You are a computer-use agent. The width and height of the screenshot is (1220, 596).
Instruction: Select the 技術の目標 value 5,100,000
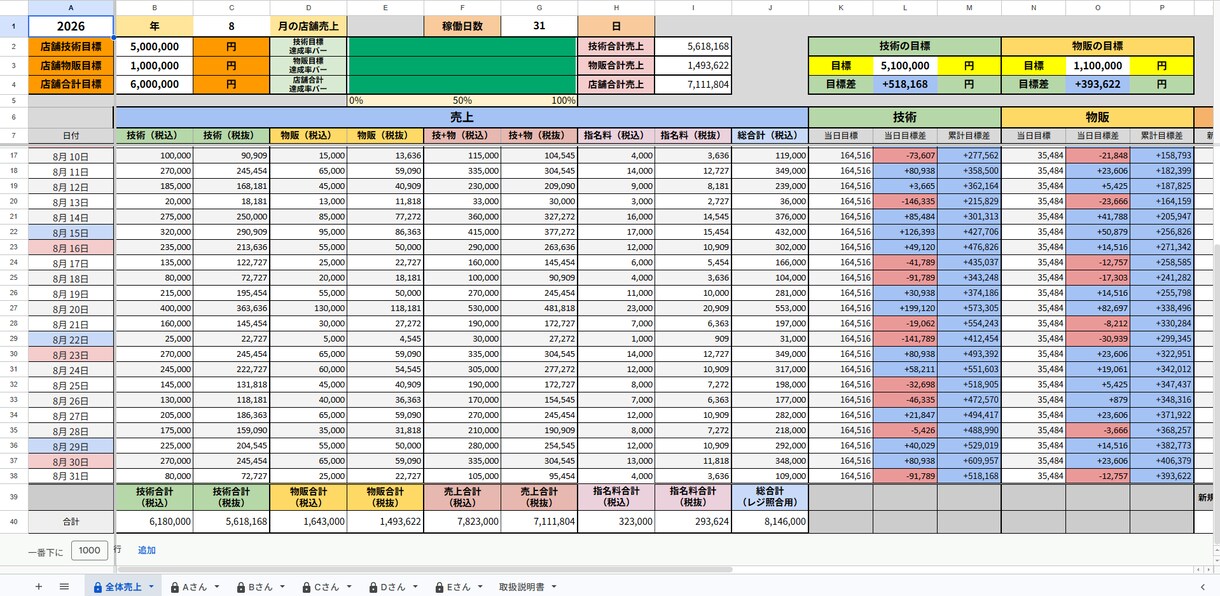coord(905,65)
